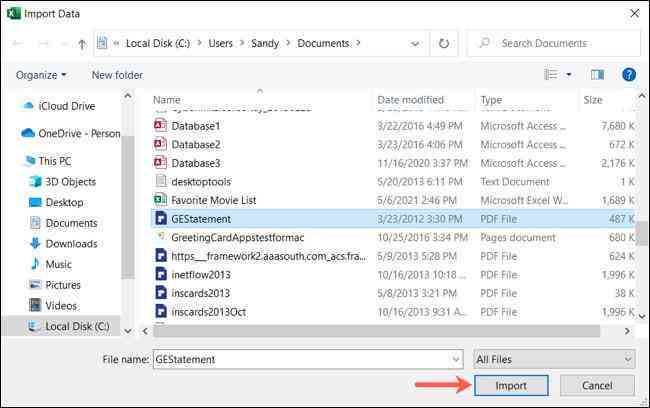
Task: Select the Database1 Access file icon
Action: [x=160, y=125]
